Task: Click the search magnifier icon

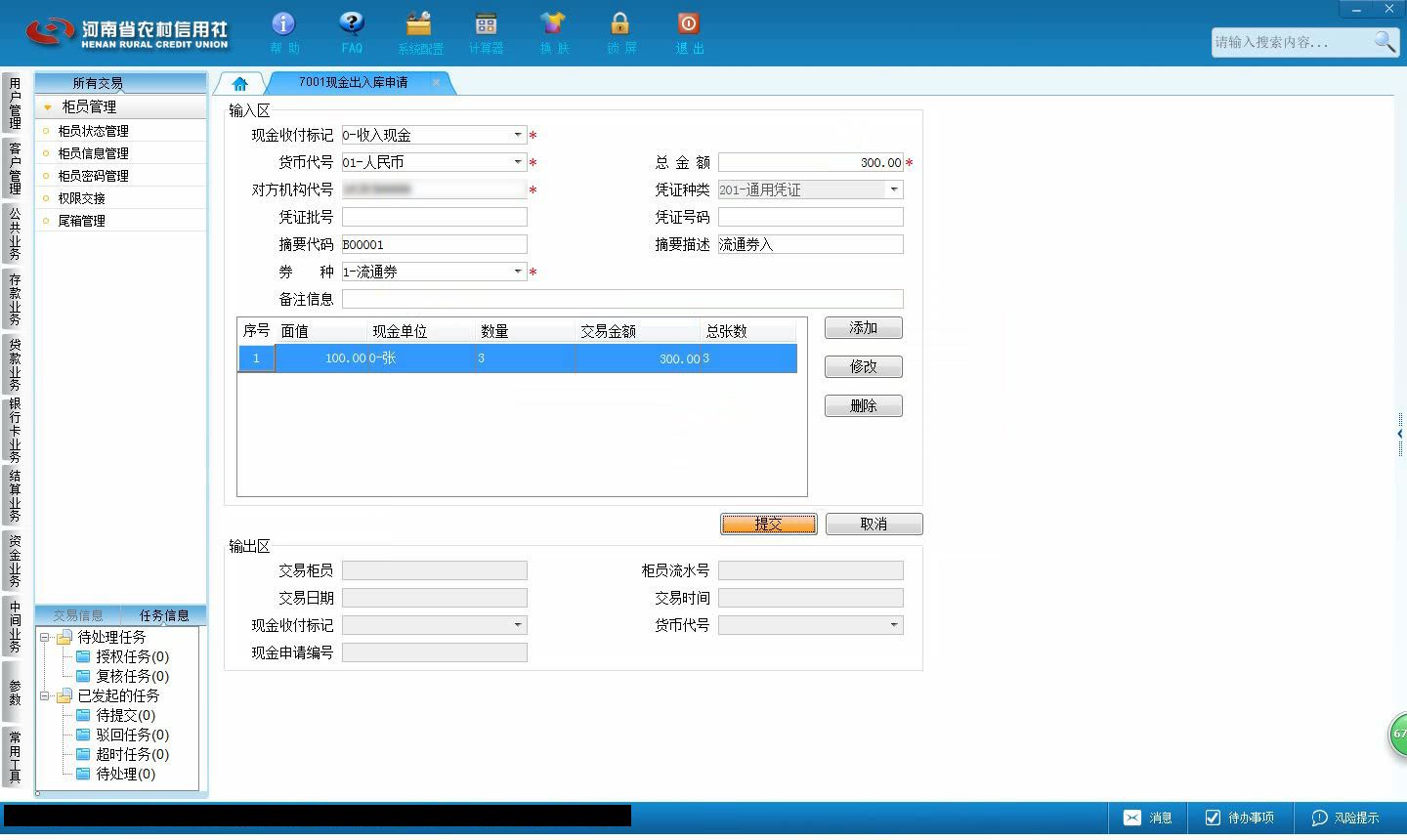Action: click(x=1385, y=42)
